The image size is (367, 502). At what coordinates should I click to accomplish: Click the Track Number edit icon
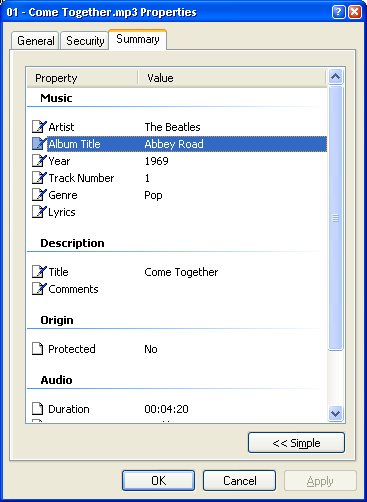(39, 178)
